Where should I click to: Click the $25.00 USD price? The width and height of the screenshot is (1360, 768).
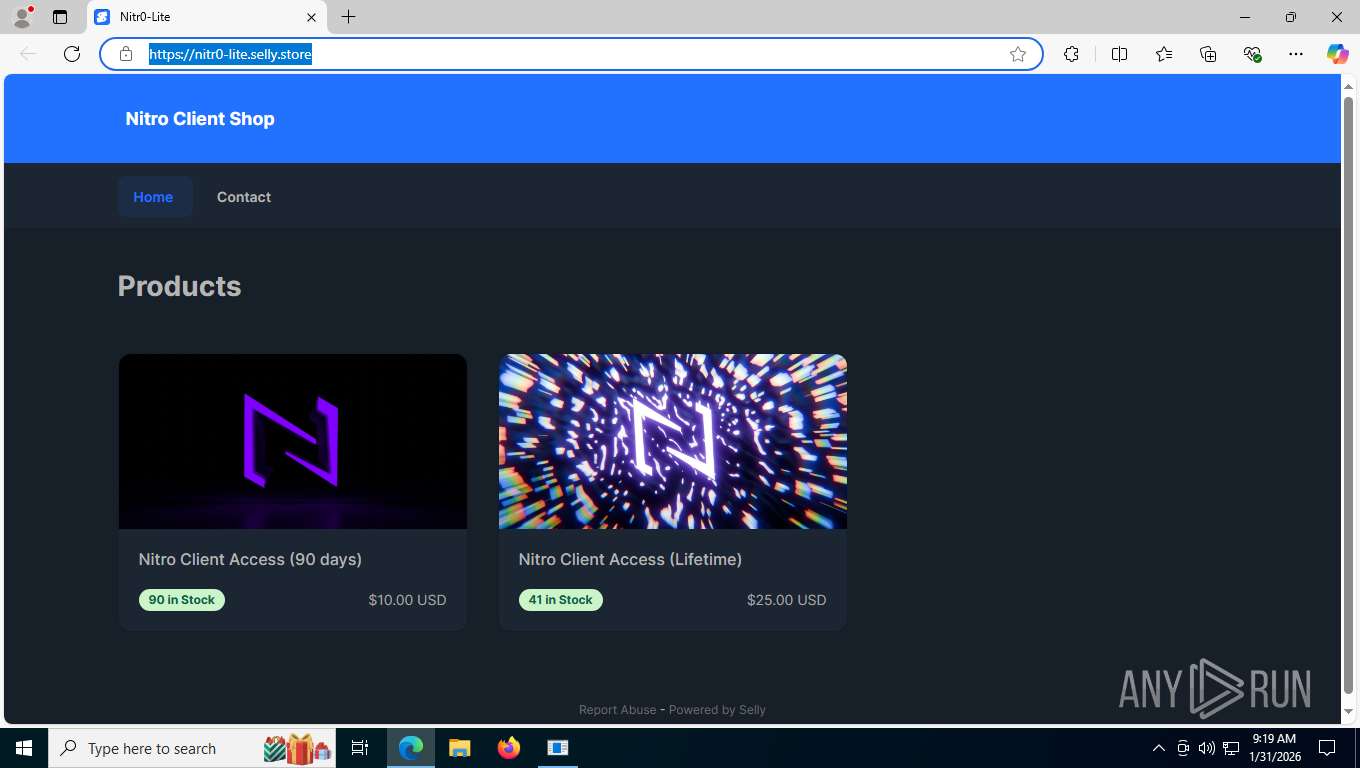pos(787,600)
